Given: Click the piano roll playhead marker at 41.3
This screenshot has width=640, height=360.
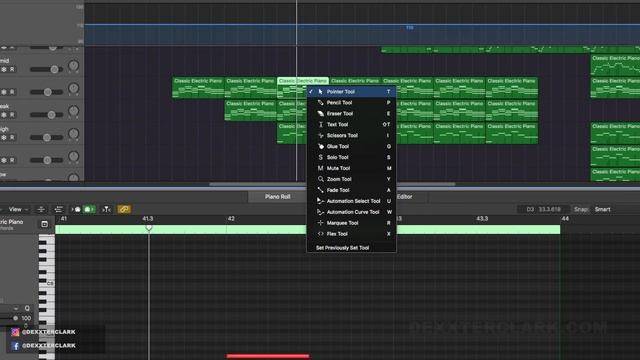Looking at the screenshot, I should pyautogui.click(x=149, y=227).
